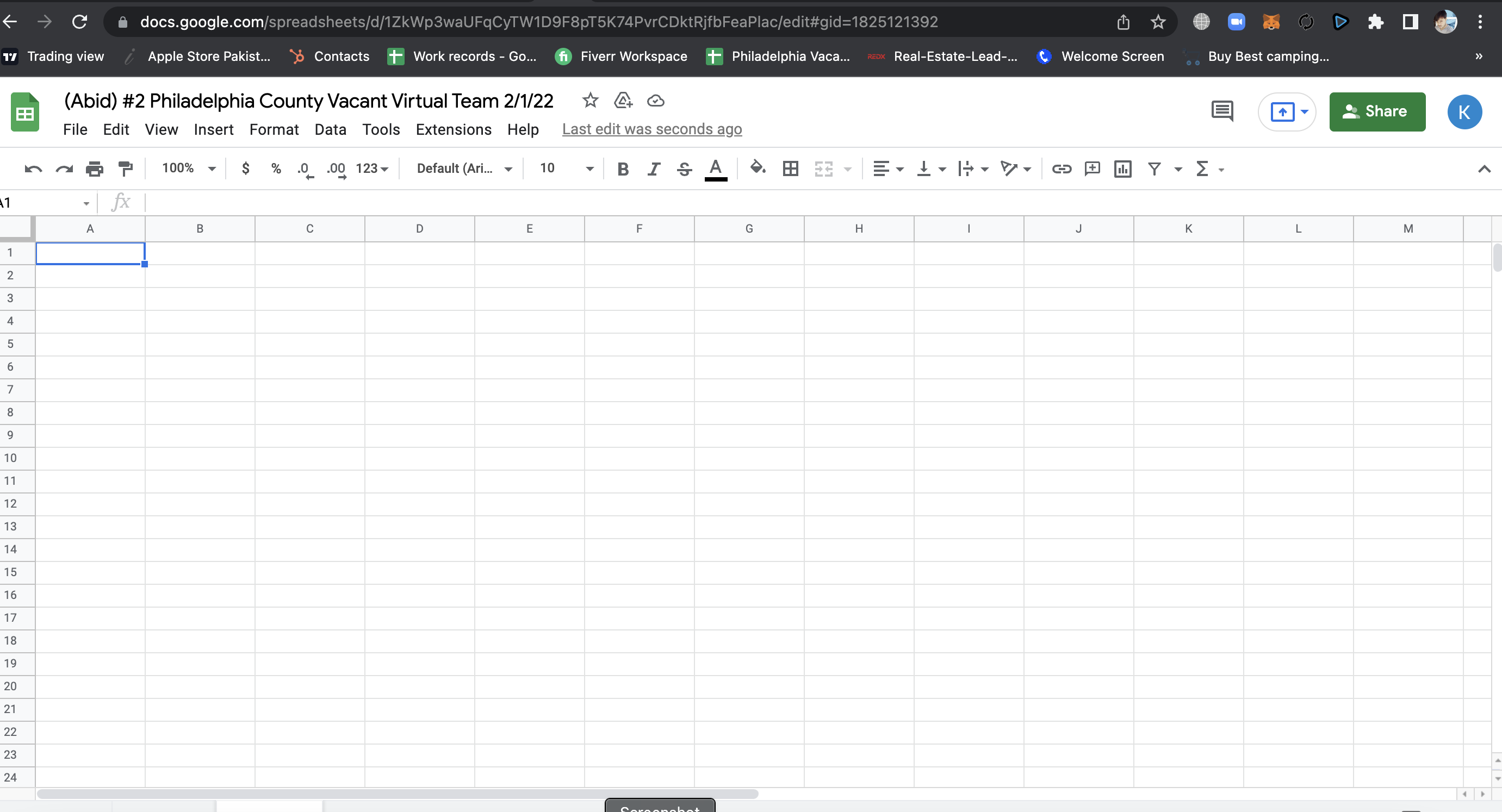The height and width of the screenshot is (812, 1502).
Task: Select the paint format roller
Action: (x=126, y=169)
